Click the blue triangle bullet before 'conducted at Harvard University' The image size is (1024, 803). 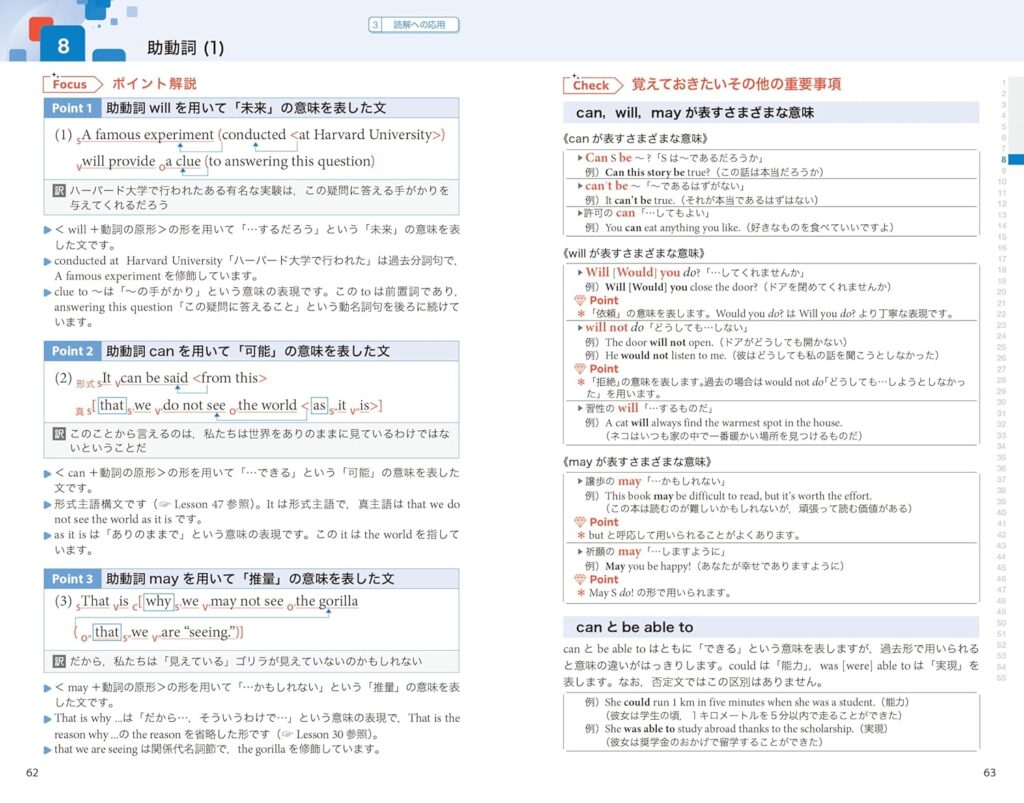[x=48, y=261]
